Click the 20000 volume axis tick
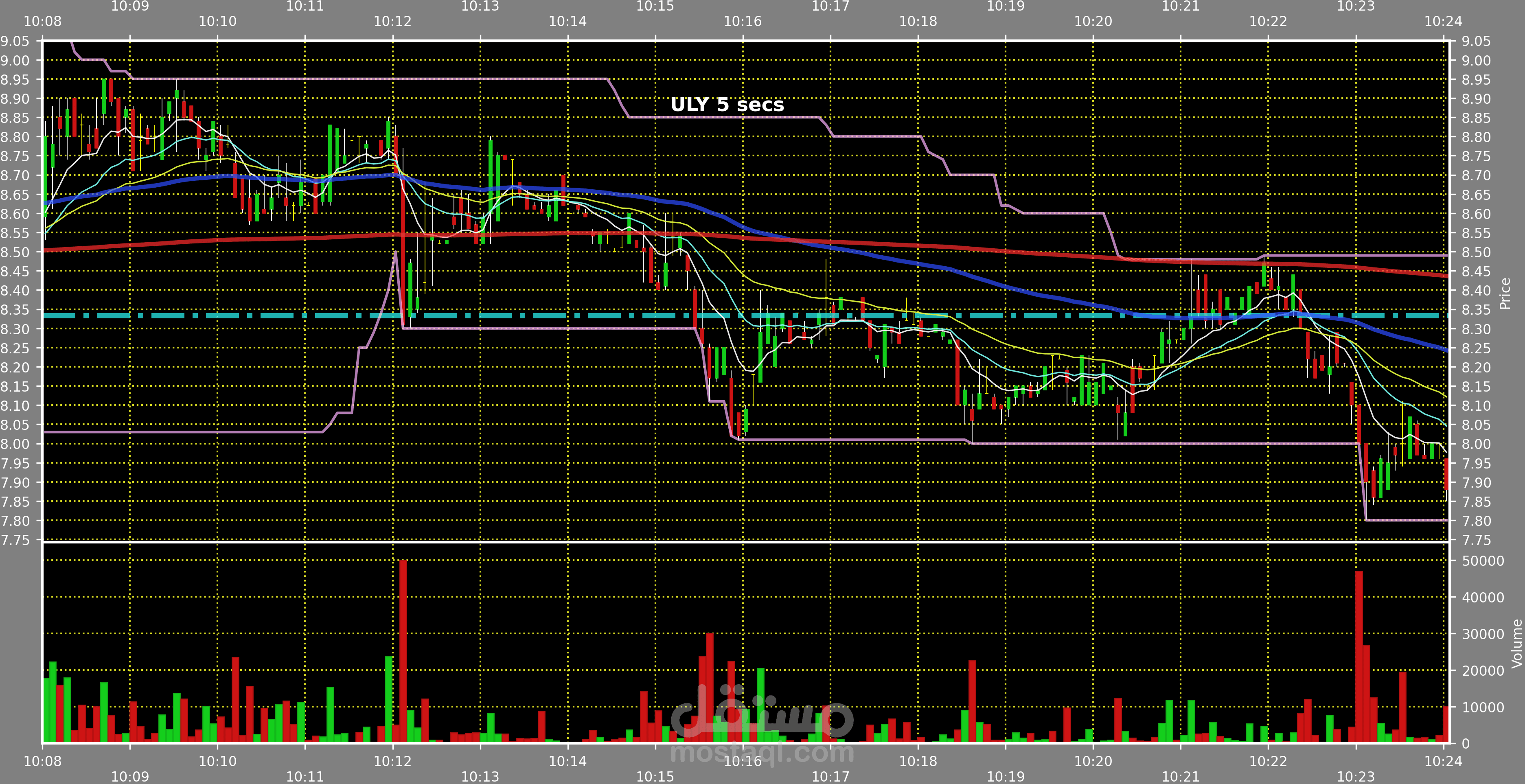The width and height of the screenshot is (1525, 784). coord(1482,671)
